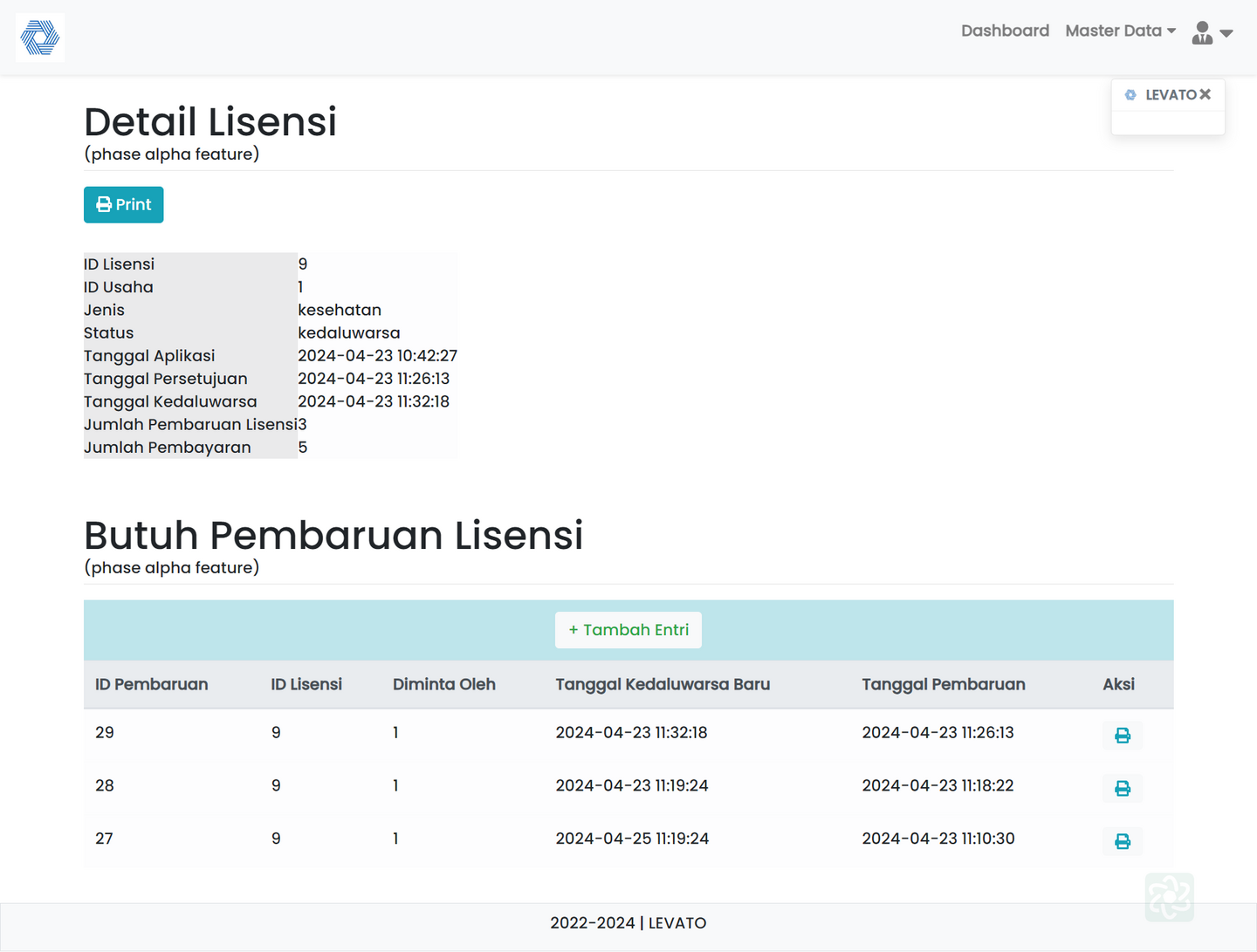
Task: Click the Tanggal Kedaluwarsa Baru column header
Action: 662,684
